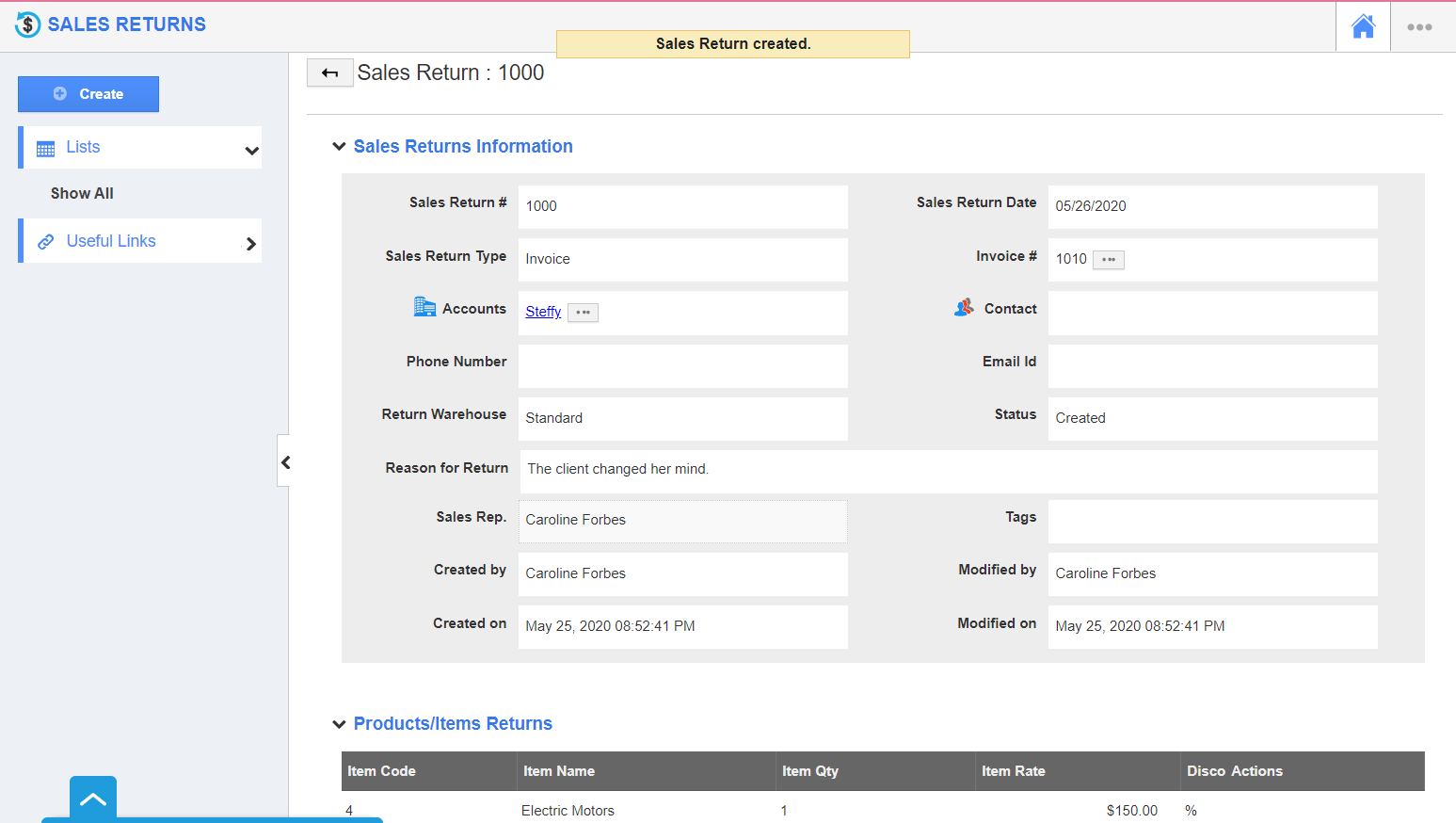This screenshot has height=823, width=1456.
Task: Click the ellipsis menu icon top right
Action: 1419,27
